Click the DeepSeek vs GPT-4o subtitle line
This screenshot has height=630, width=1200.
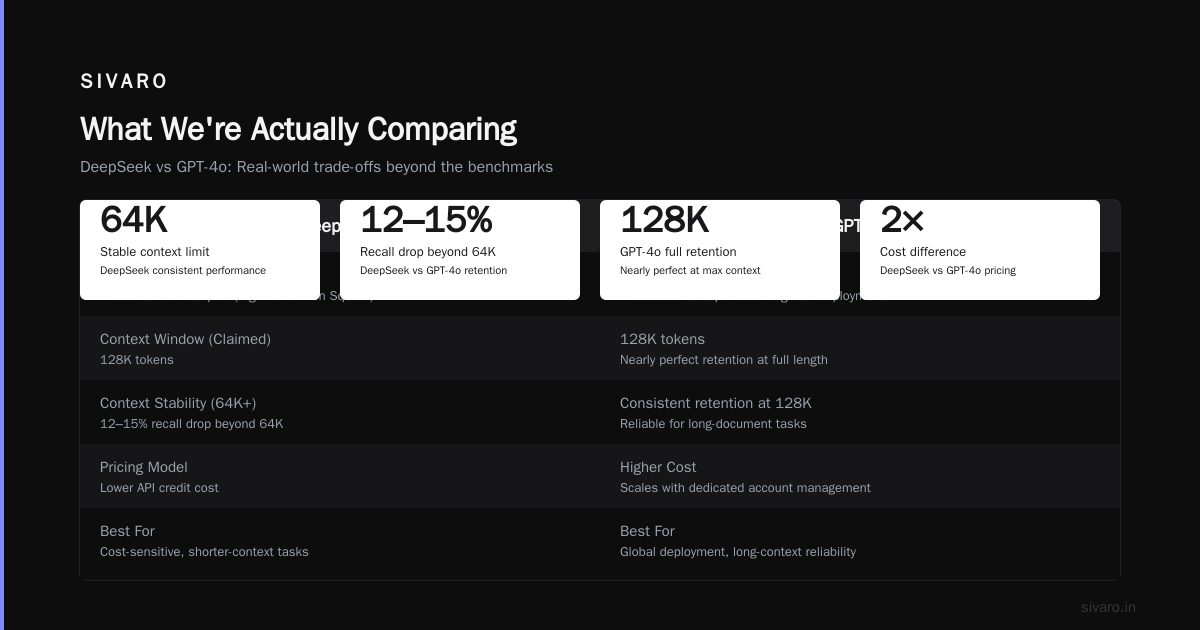coord(316,167)
